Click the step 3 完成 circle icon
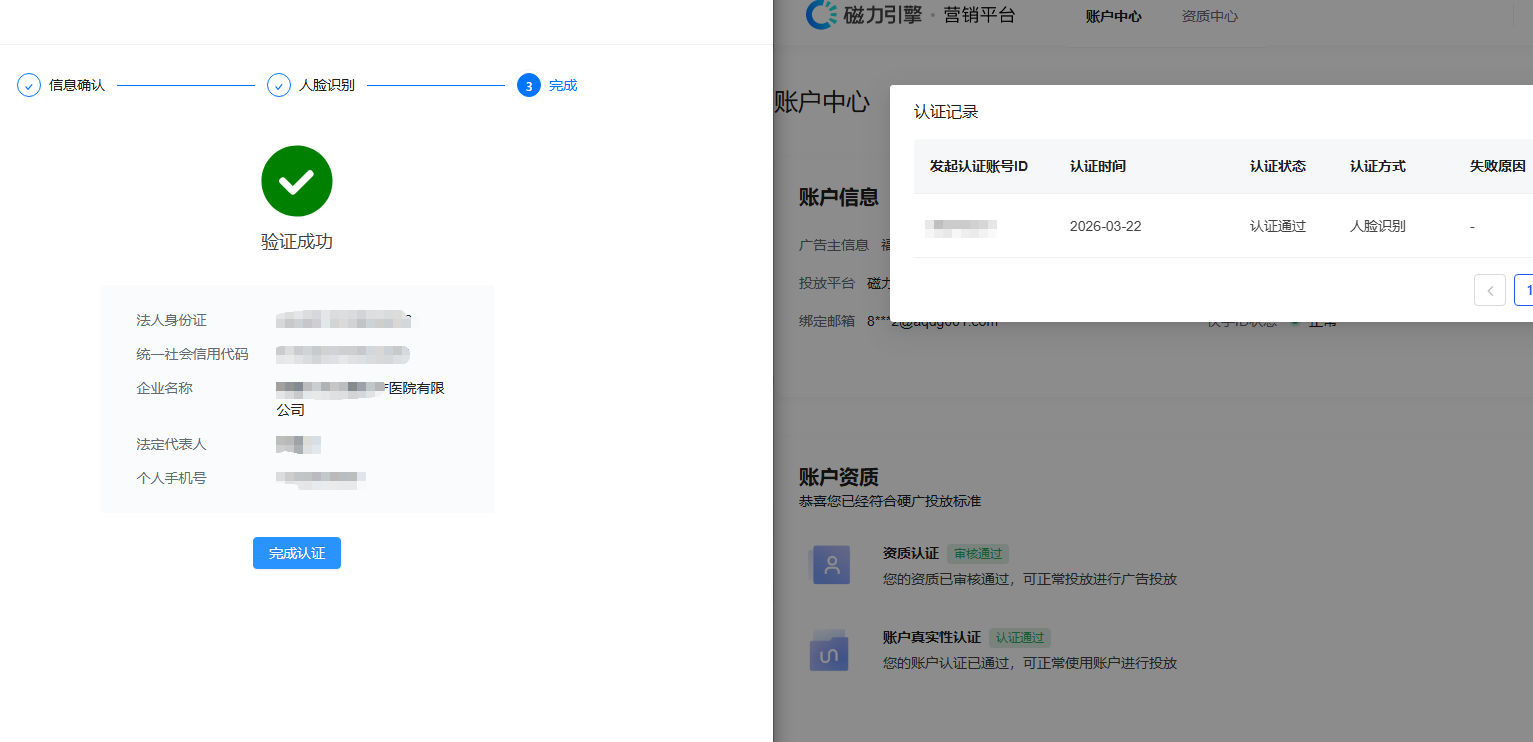 click(x=529, y=85)
